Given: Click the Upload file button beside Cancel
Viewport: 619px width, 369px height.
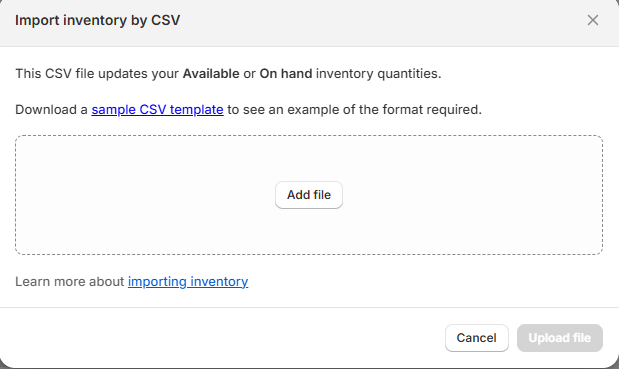Looking at the screenshot, I should tap(560, 338).
